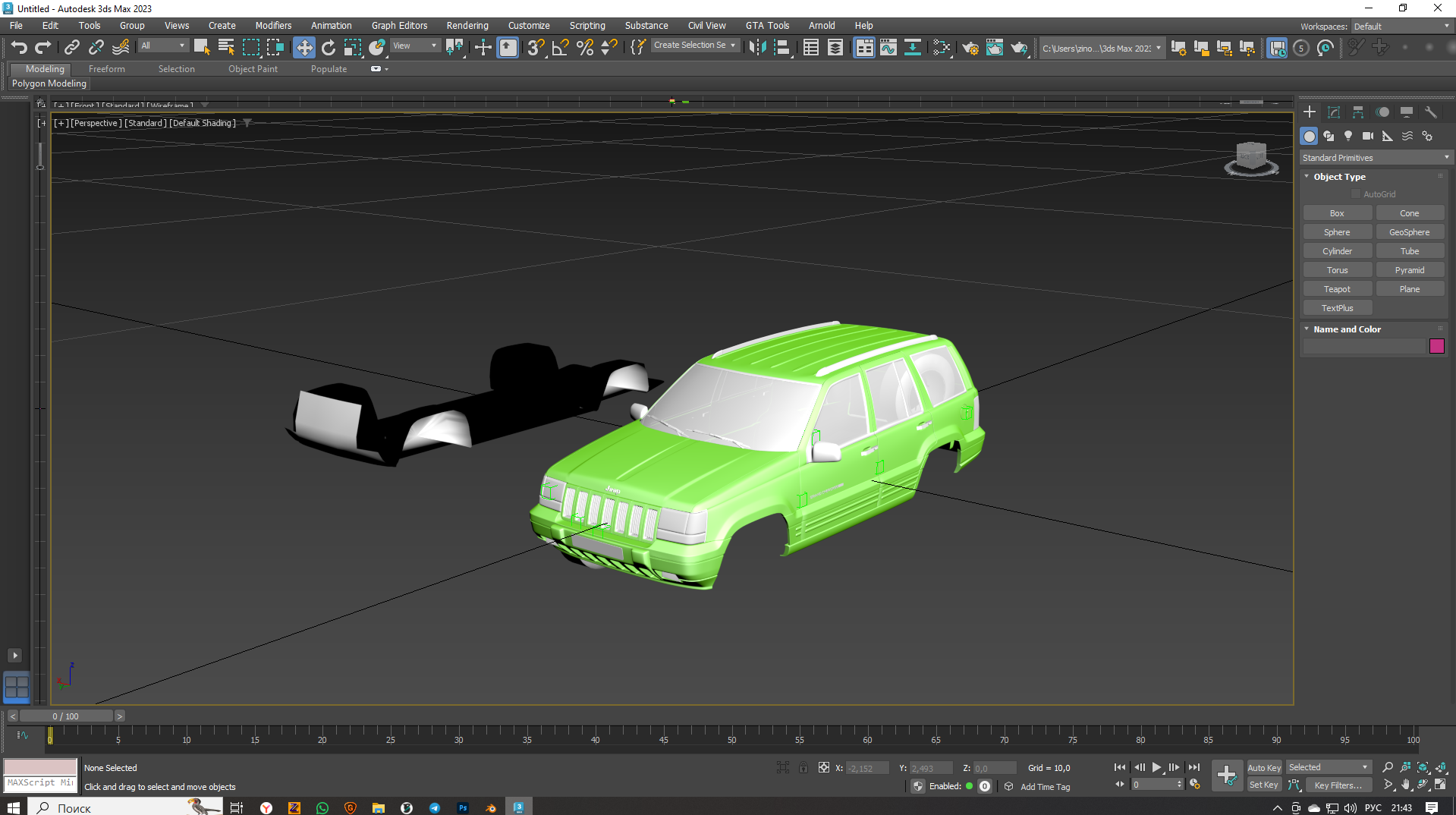Toggle the Auto Key mode

click(x=1263, y=767)
